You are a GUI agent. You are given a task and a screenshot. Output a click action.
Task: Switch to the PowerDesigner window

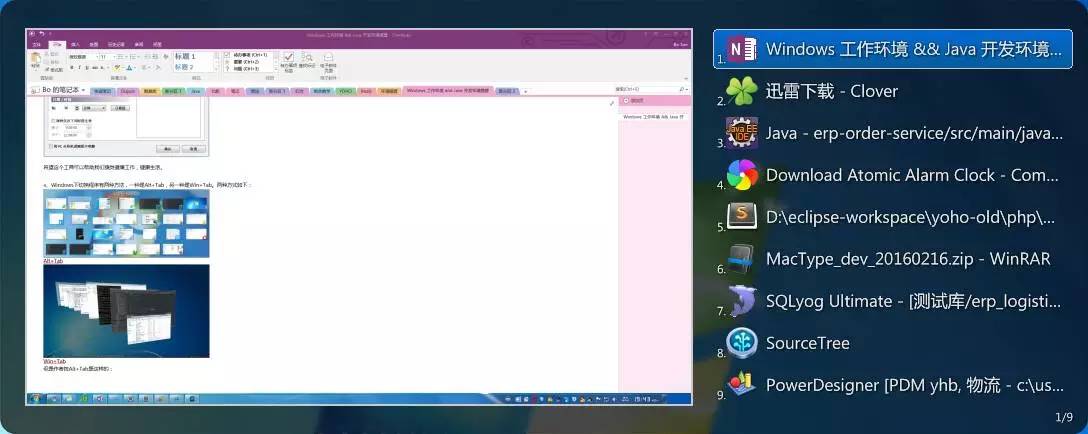892,385
